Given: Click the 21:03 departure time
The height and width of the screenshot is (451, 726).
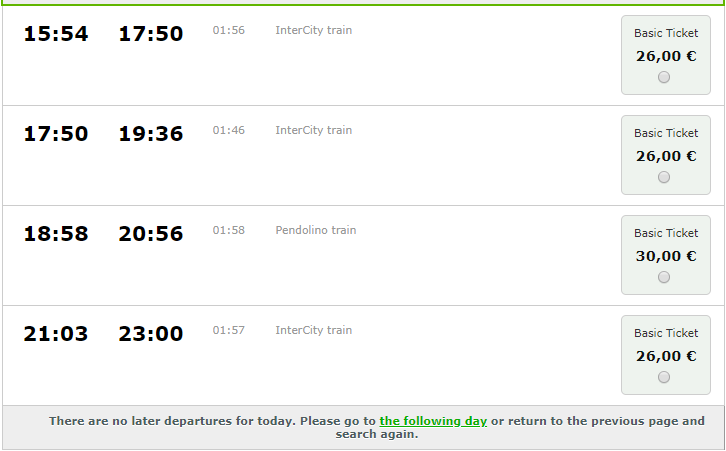Looking at the screenshot, I should (56, 334).
